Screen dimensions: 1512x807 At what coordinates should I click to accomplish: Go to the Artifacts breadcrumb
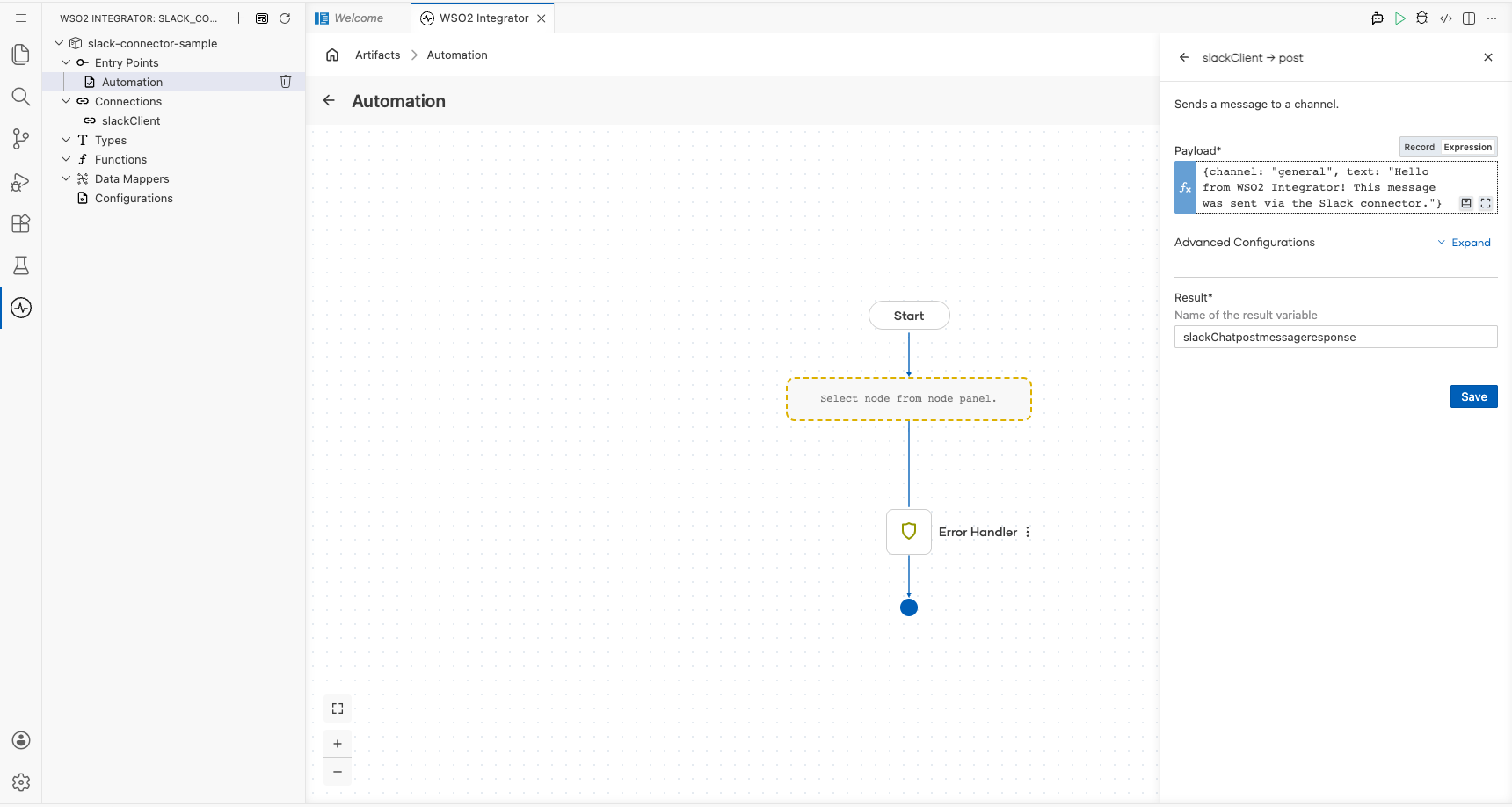click(x=377, y=55)
